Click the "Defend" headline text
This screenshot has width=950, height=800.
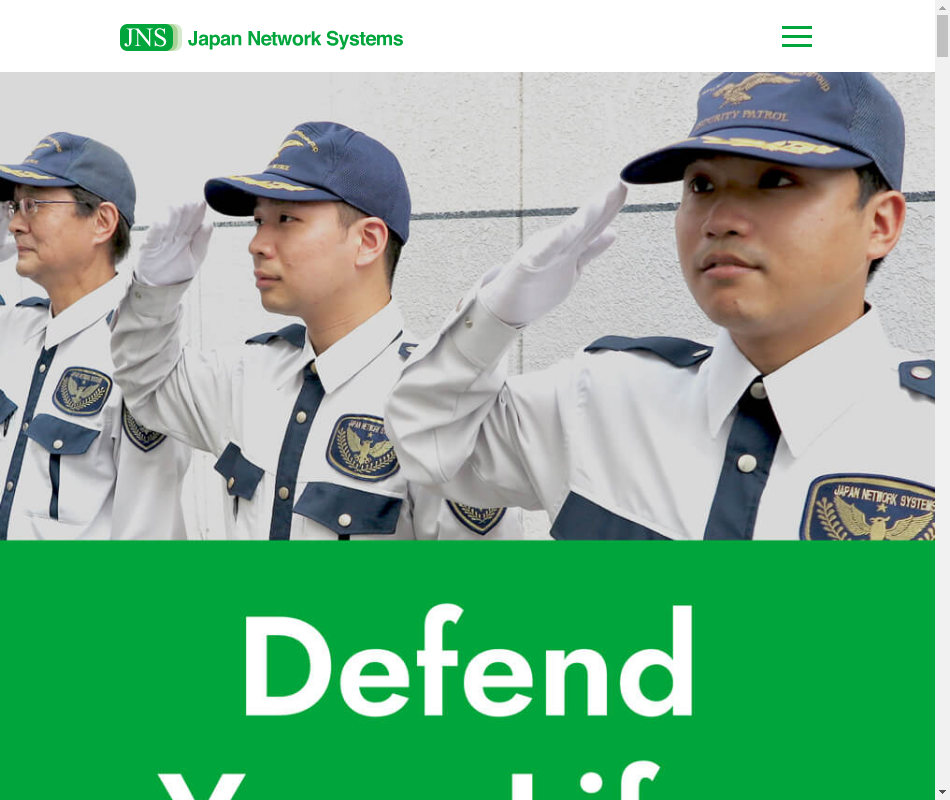pos(468,662)
